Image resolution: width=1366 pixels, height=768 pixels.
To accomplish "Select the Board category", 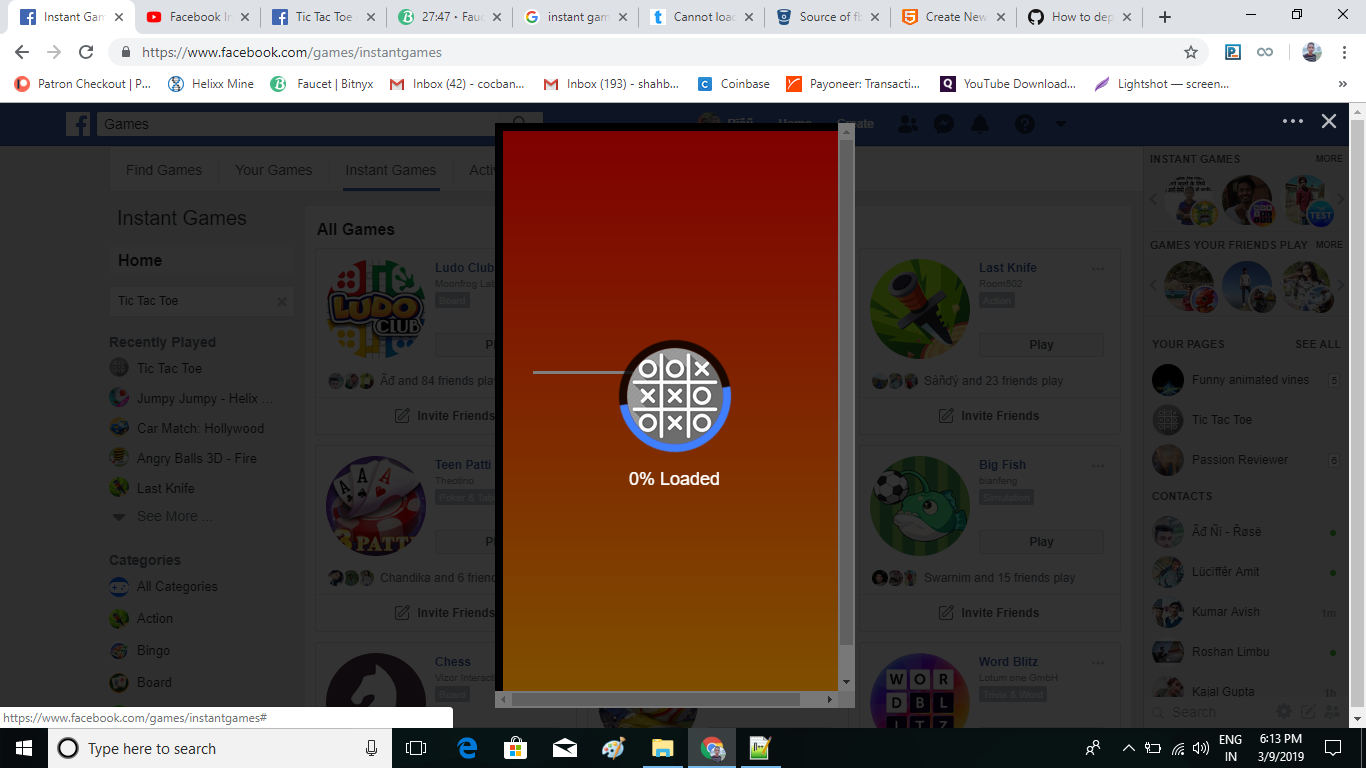I will click(154, 683).
